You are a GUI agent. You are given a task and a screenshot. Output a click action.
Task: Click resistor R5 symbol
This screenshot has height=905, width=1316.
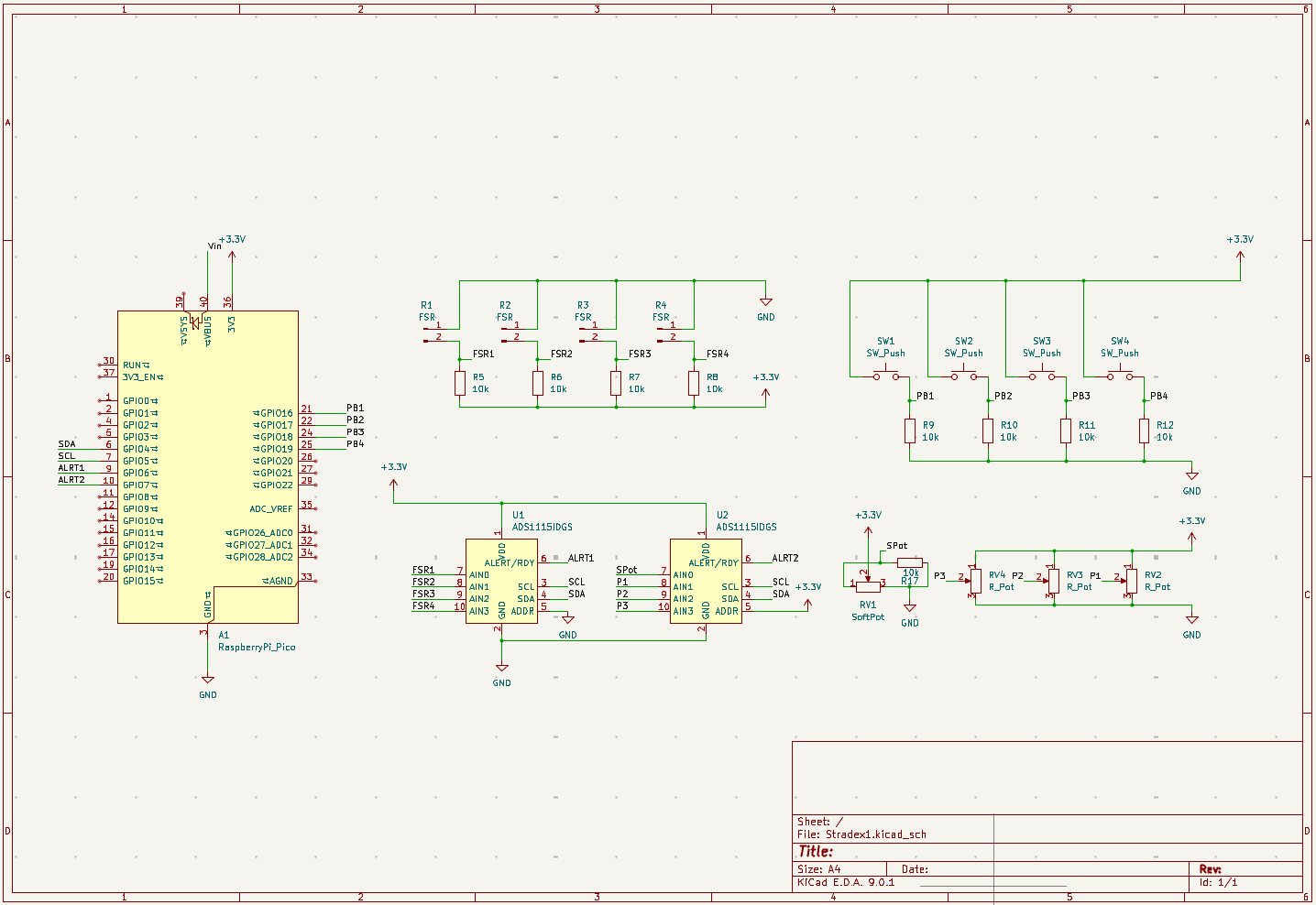(460, 383)
